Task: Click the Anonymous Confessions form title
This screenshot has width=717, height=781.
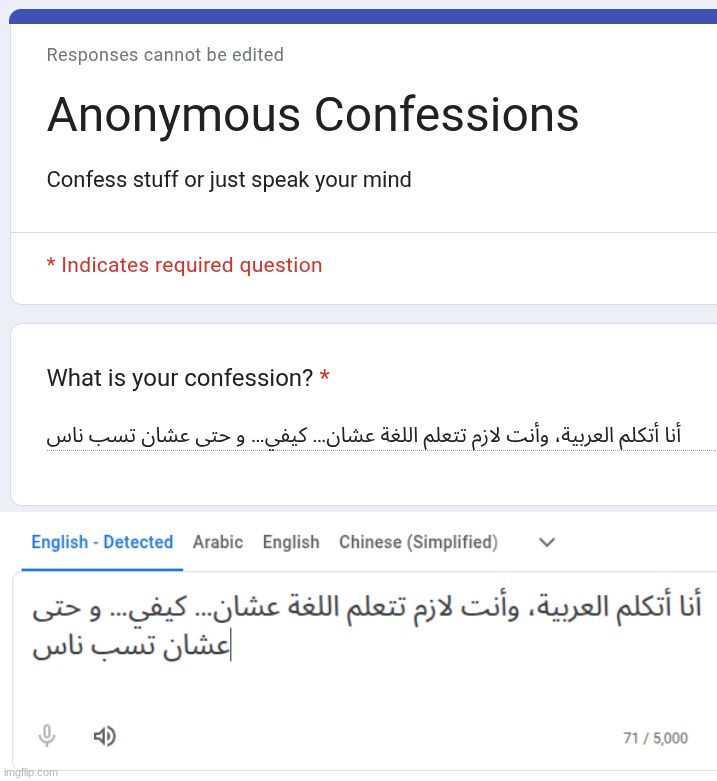Action: coord(313,115)
